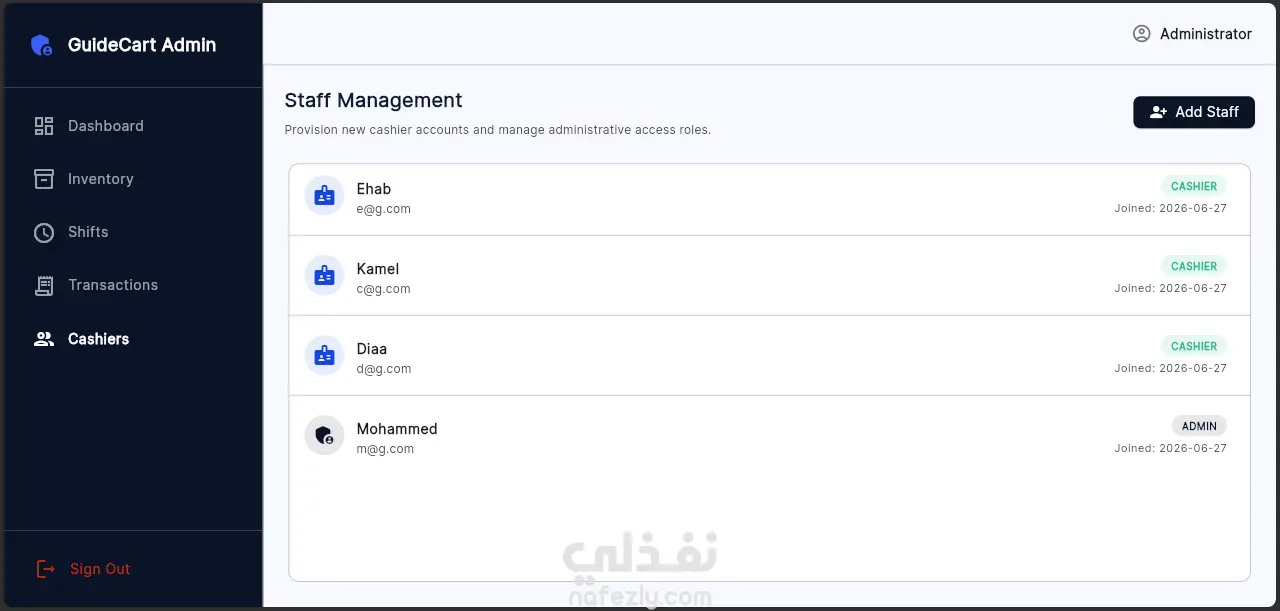Image resolution: width=1280 pixels, height=611 pixels.
Task: Add a new staff member
Action: [1194, 112]
